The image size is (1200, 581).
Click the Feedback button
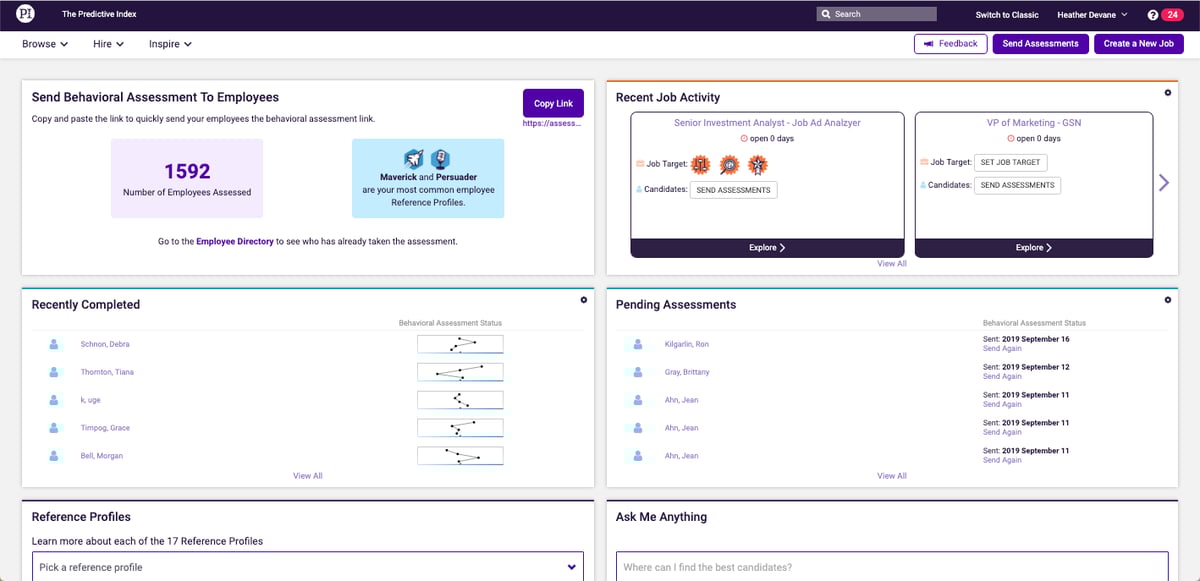[x=951, y=44]
